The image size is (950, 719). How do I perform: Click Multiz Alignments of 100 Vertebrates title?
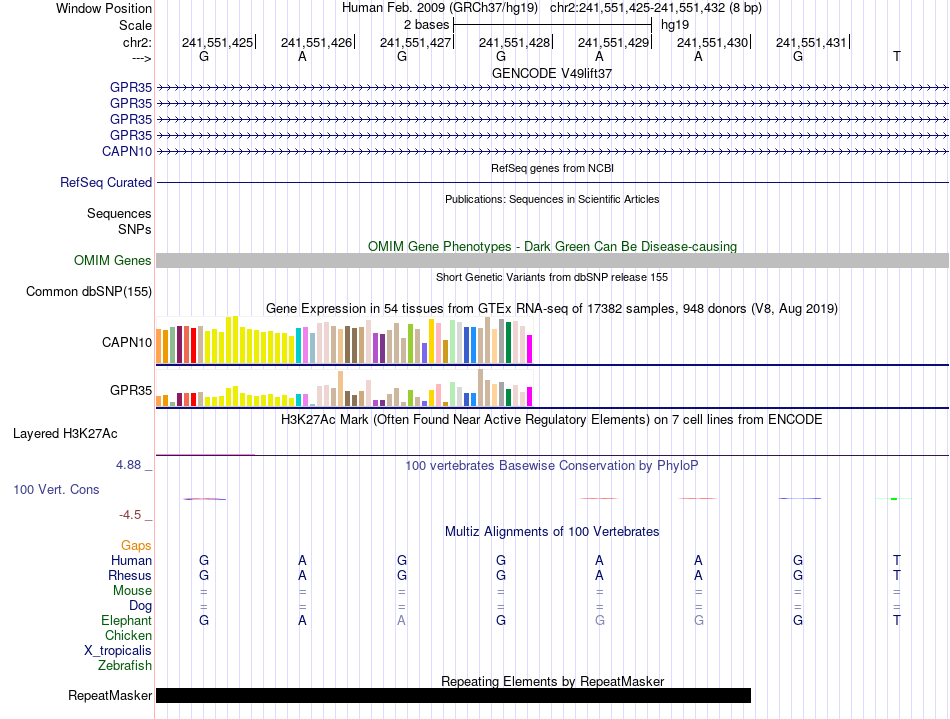point(552,532)
